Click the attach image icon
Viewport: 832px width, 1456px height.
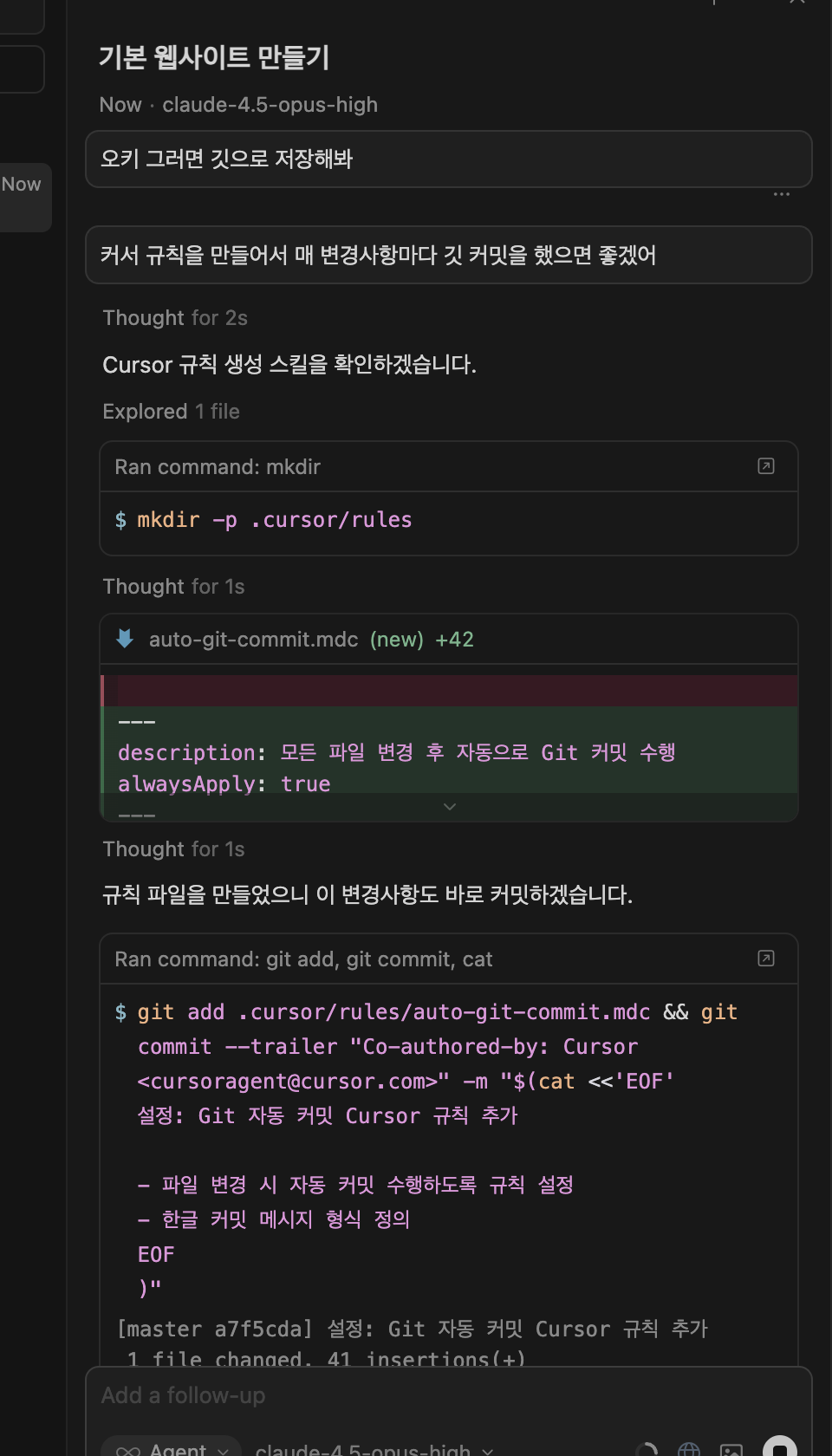731,1449
